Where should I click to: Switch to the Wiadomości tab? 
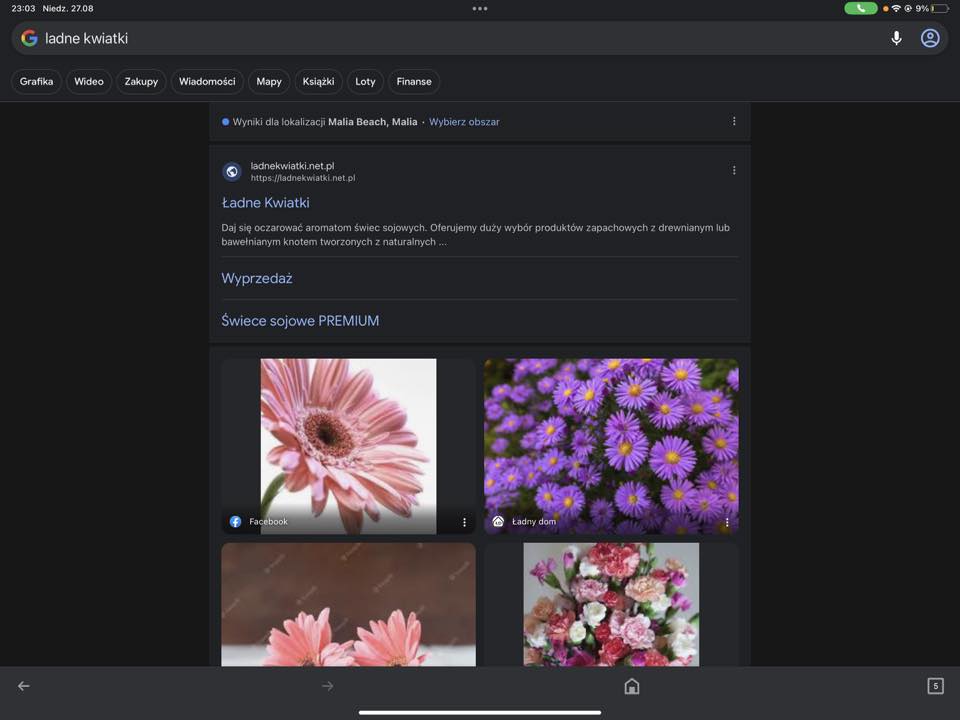pos(207,81)
